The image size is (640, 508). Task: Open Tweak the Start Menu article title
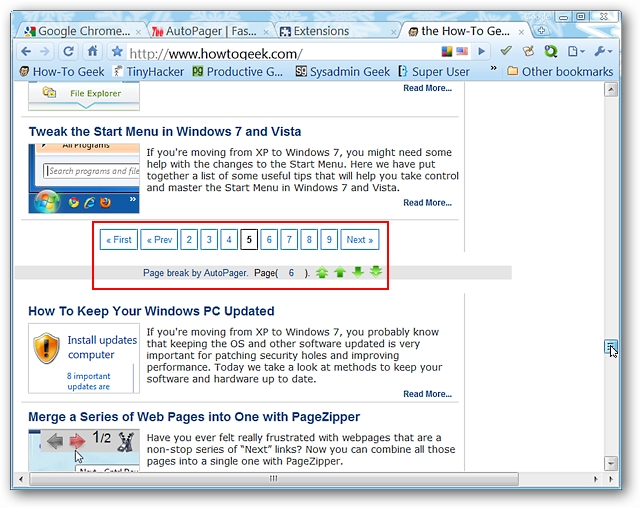(x=165, y=131)
